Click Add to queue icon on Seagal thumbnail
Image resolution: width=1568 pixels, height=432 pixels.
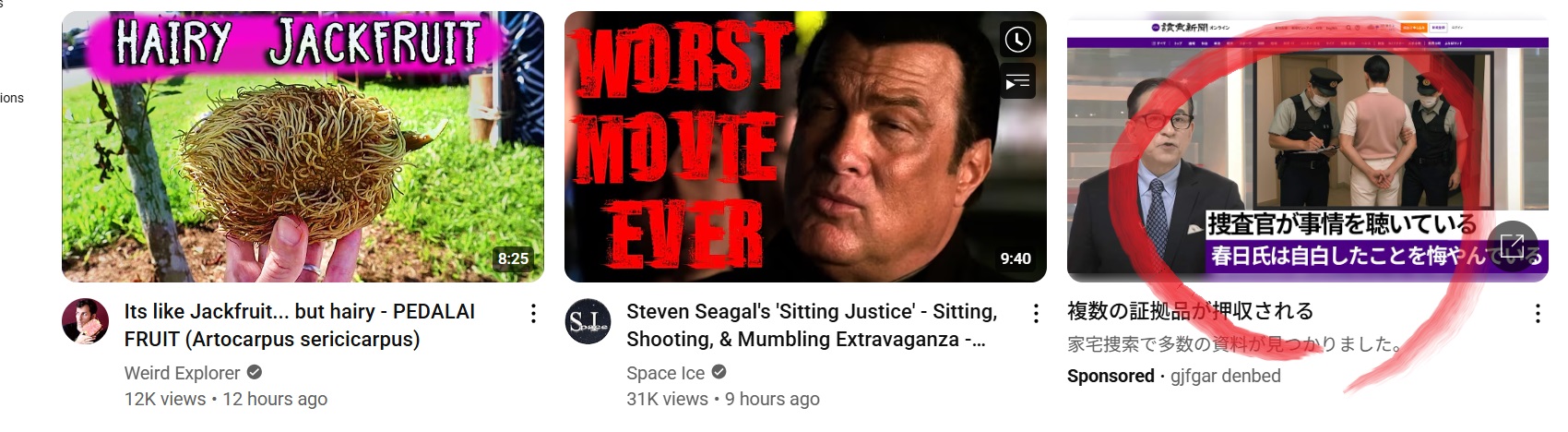click(x=1017, y=81)
